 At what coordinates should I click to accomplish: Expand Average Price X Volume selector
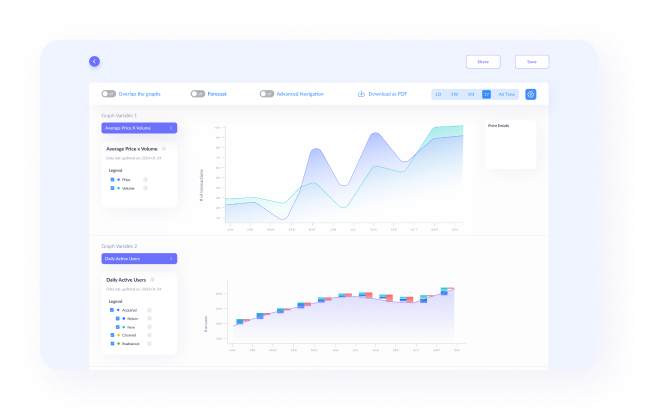point(139,128)
